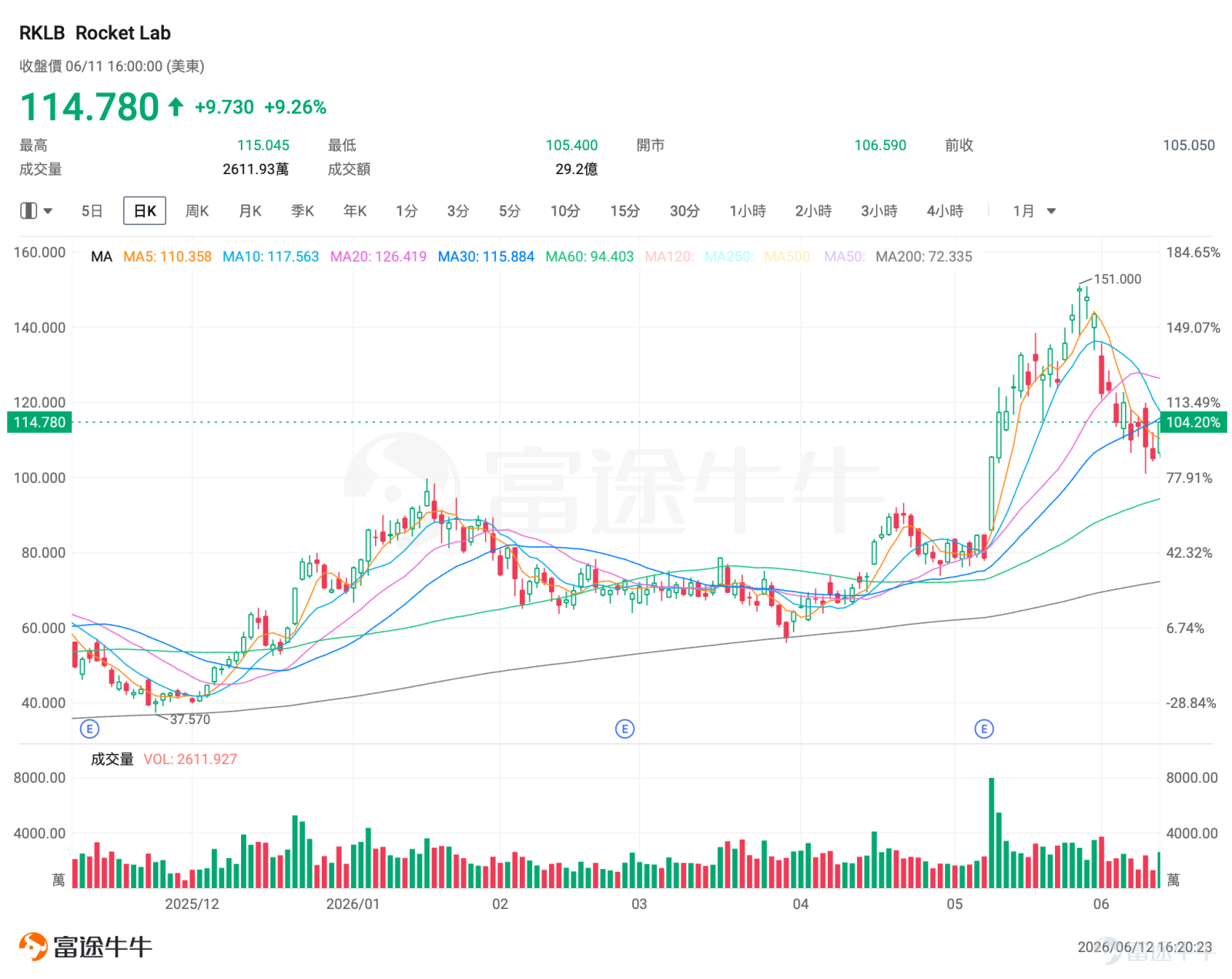1232x979 pixels.
Task: Enable the faded MA250 line
Action: point(729,256)
